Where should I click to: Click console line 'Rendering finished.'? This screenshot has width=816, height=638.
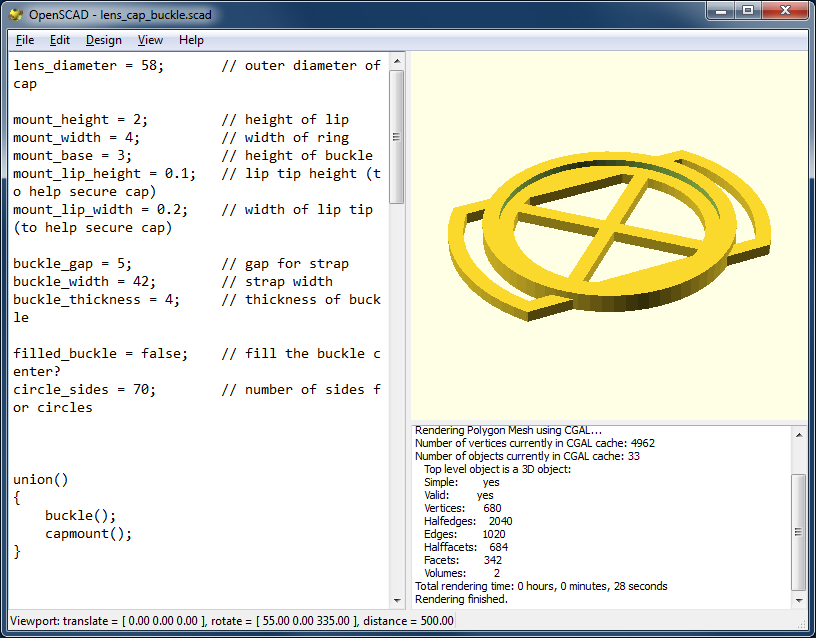[x=461, y=599]
